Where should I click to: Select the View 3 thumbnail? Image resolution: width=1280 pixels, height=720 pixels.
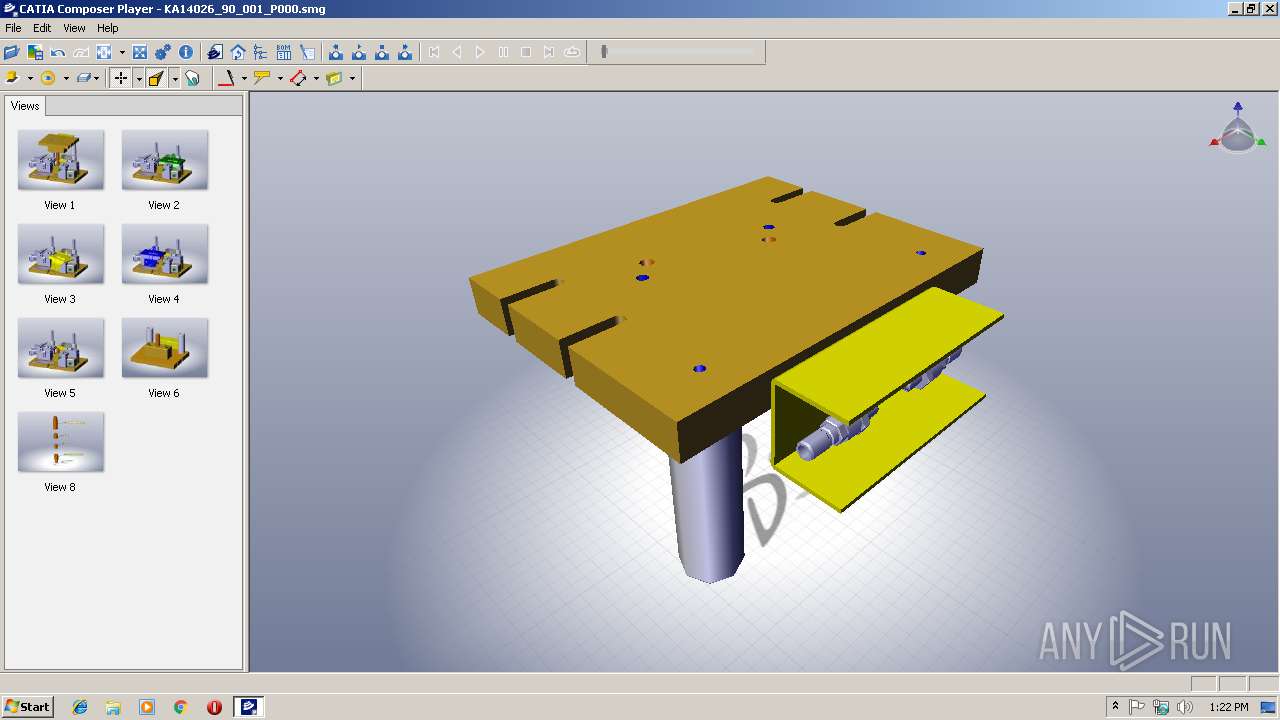(60, 254)
